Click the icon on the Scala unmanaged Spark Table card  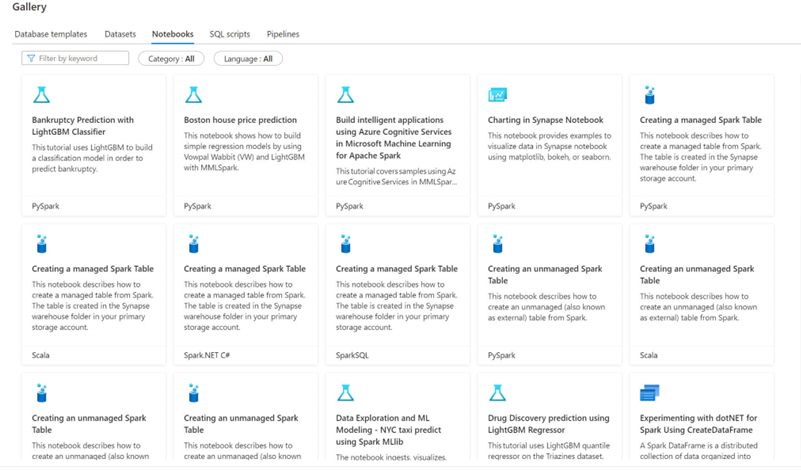tap(650, 244)
